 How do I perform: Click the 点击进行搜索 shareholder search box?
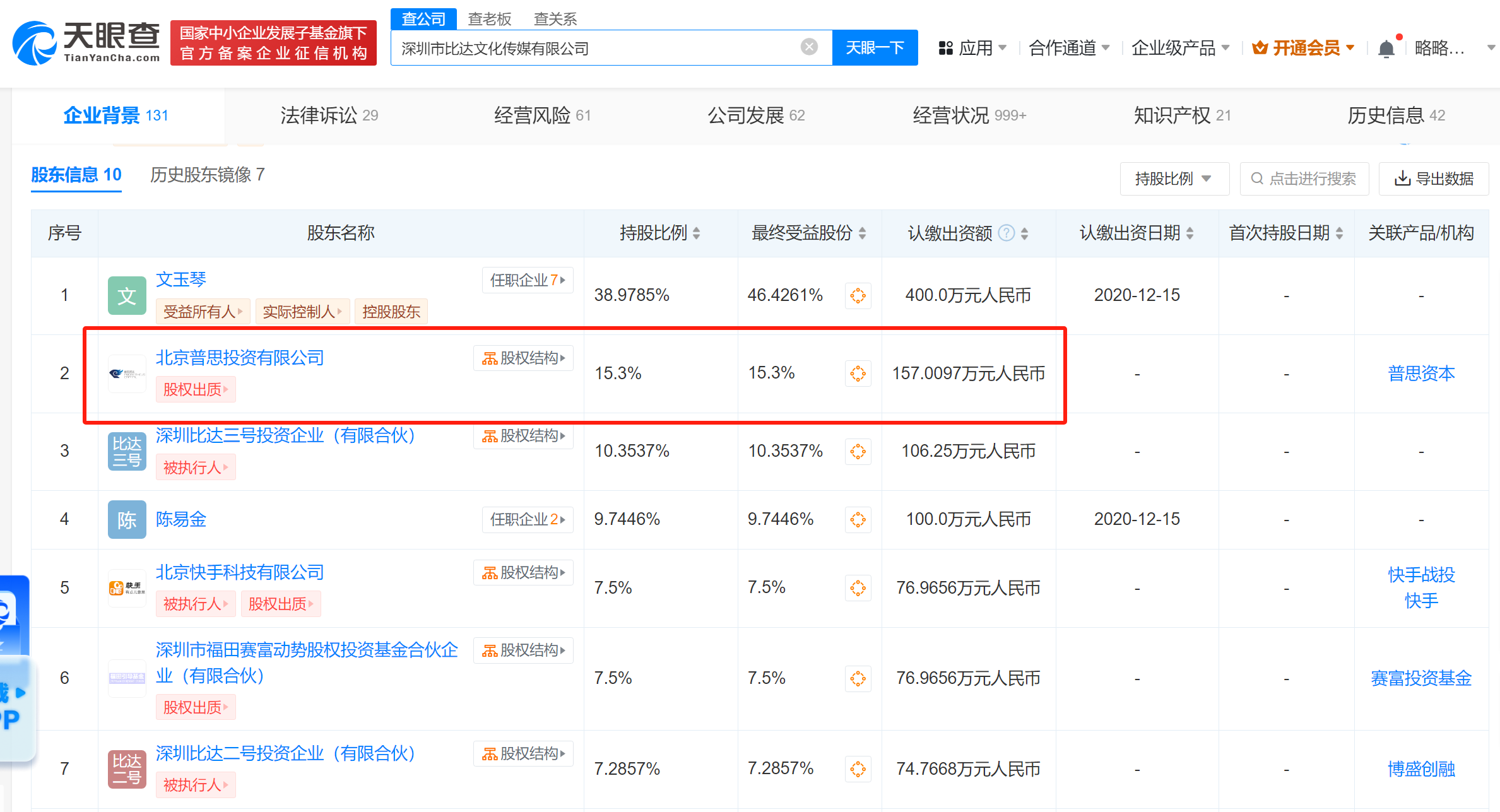1304,179
